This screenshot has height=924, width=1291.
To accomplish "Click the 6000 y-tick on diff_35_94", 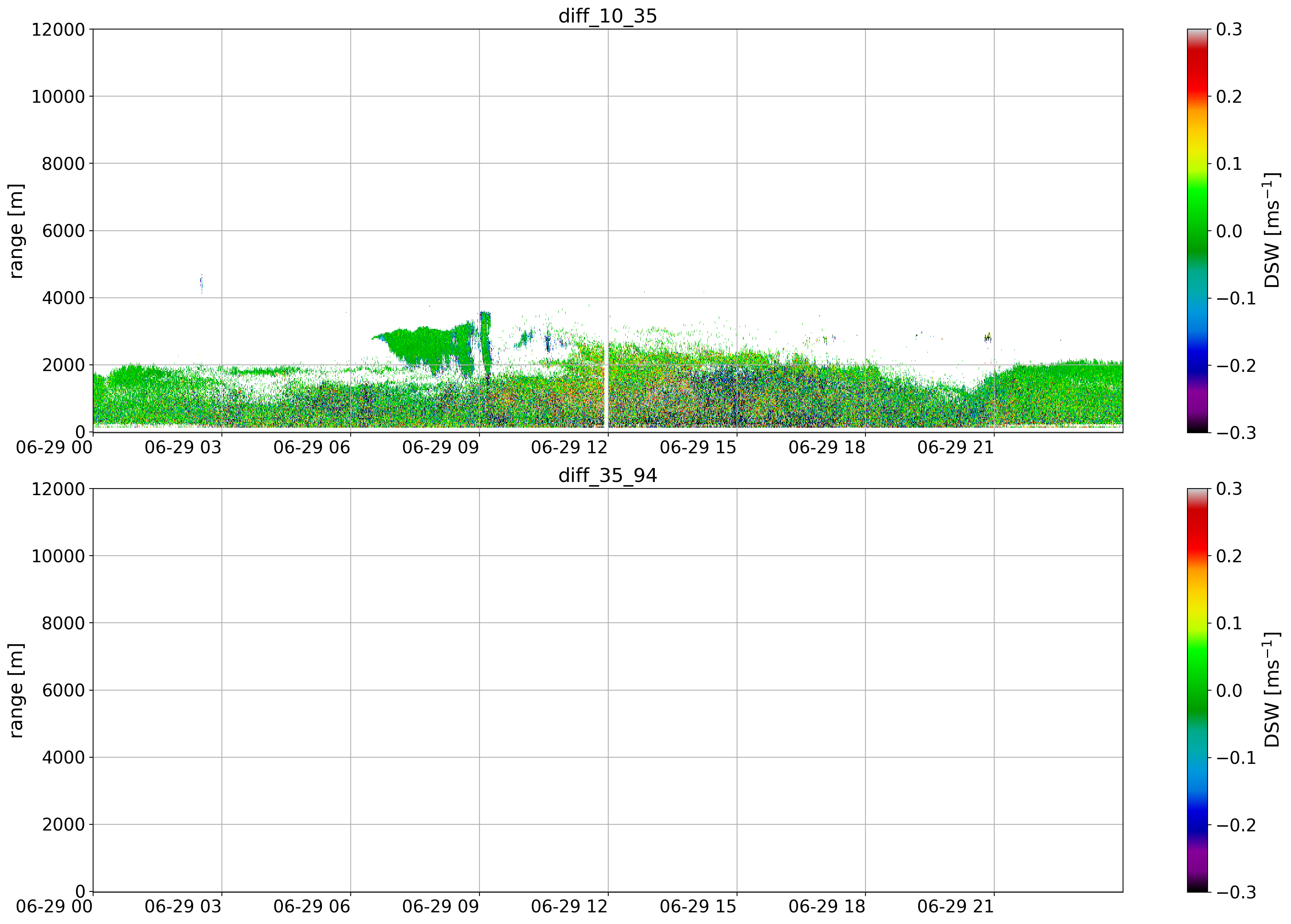I will tap(63, 691).
